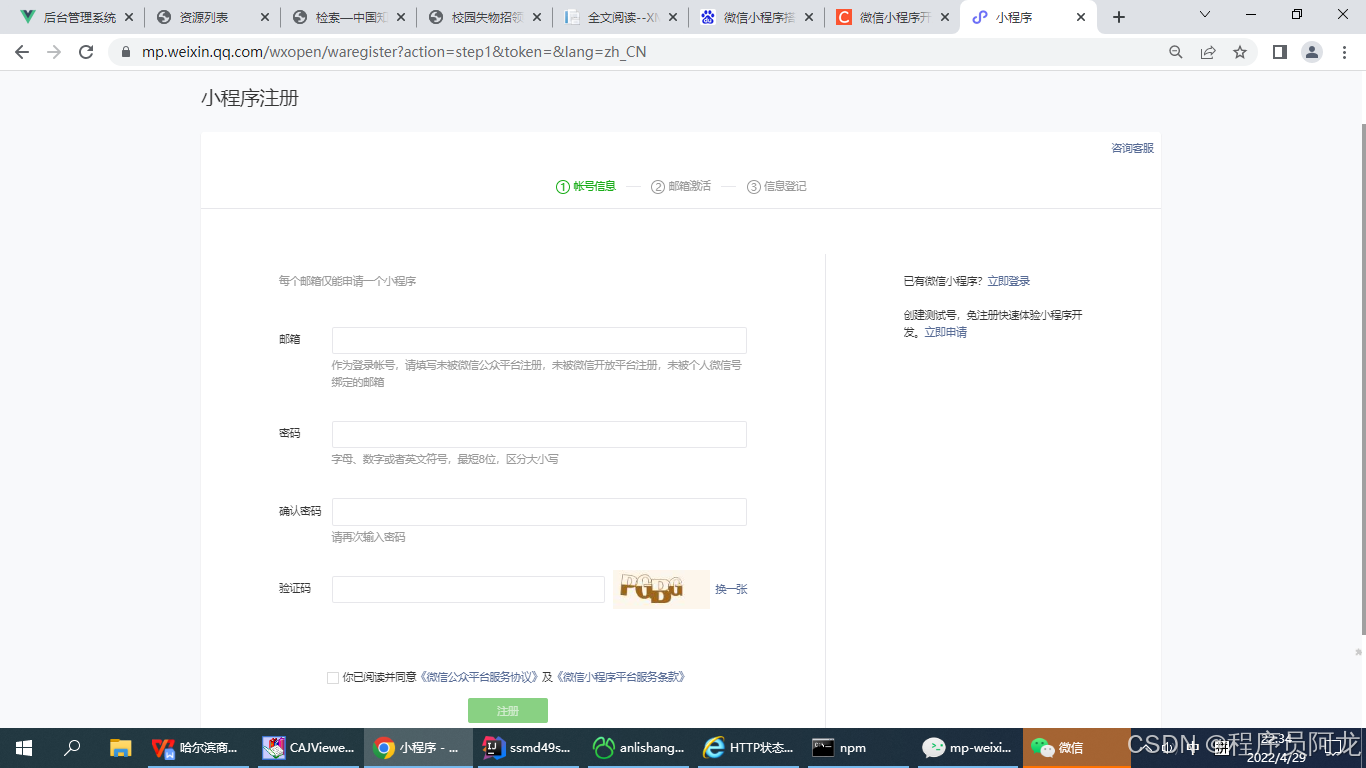
Task: Close the 后台管理系统 tab
Action: pos(129,17)
